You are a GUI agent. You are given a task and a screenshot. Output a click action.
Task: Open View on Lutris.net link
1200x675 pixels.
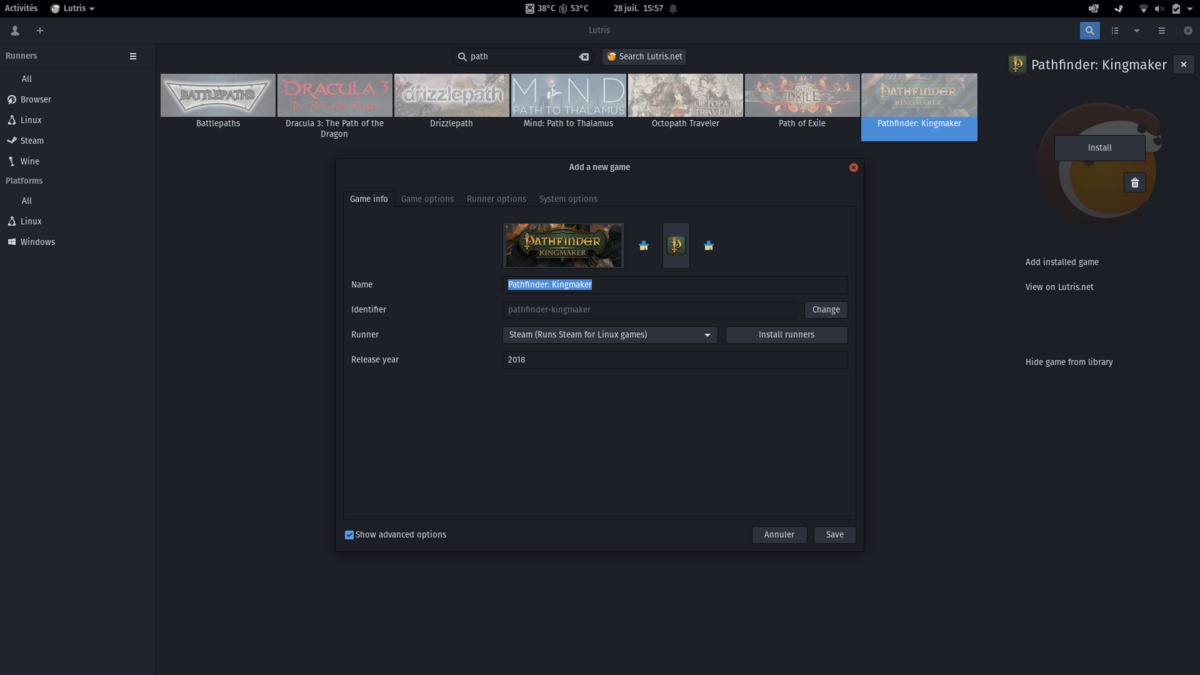pos(1060,287)
